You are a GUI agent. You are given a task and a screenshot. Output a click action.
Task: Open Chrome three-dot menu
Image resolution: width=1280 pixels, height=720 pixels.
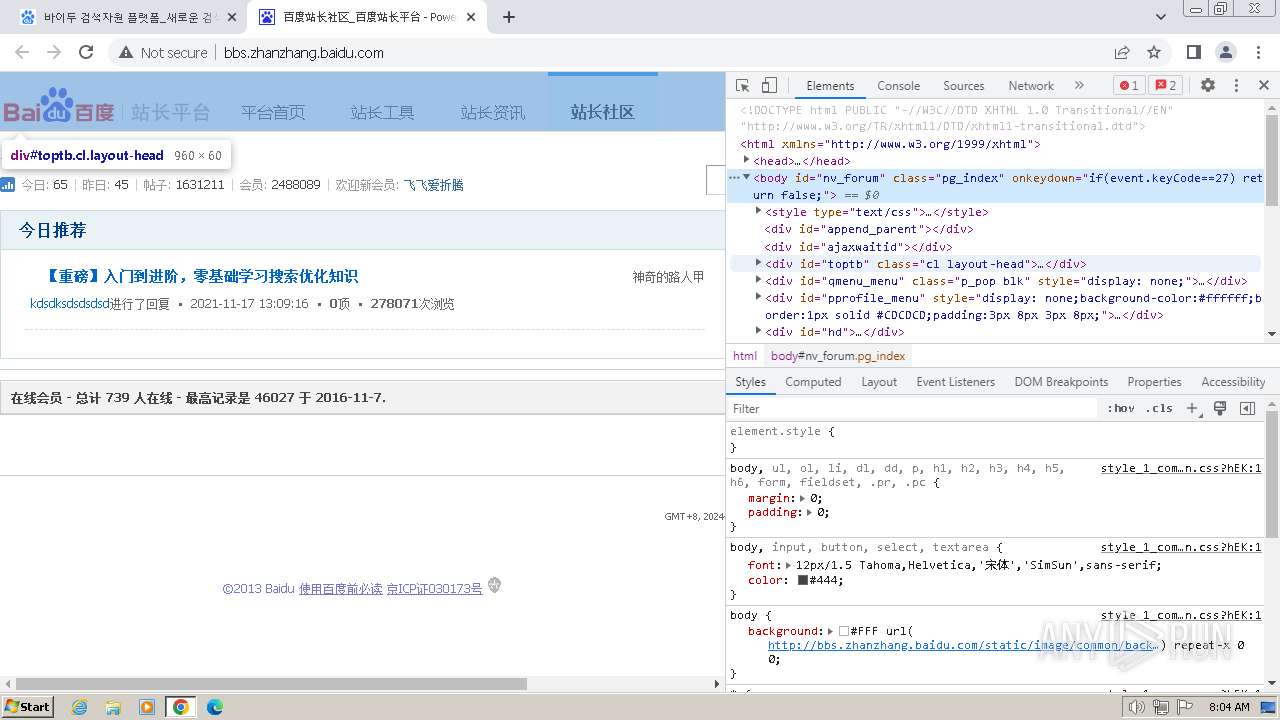(1258, 52)
